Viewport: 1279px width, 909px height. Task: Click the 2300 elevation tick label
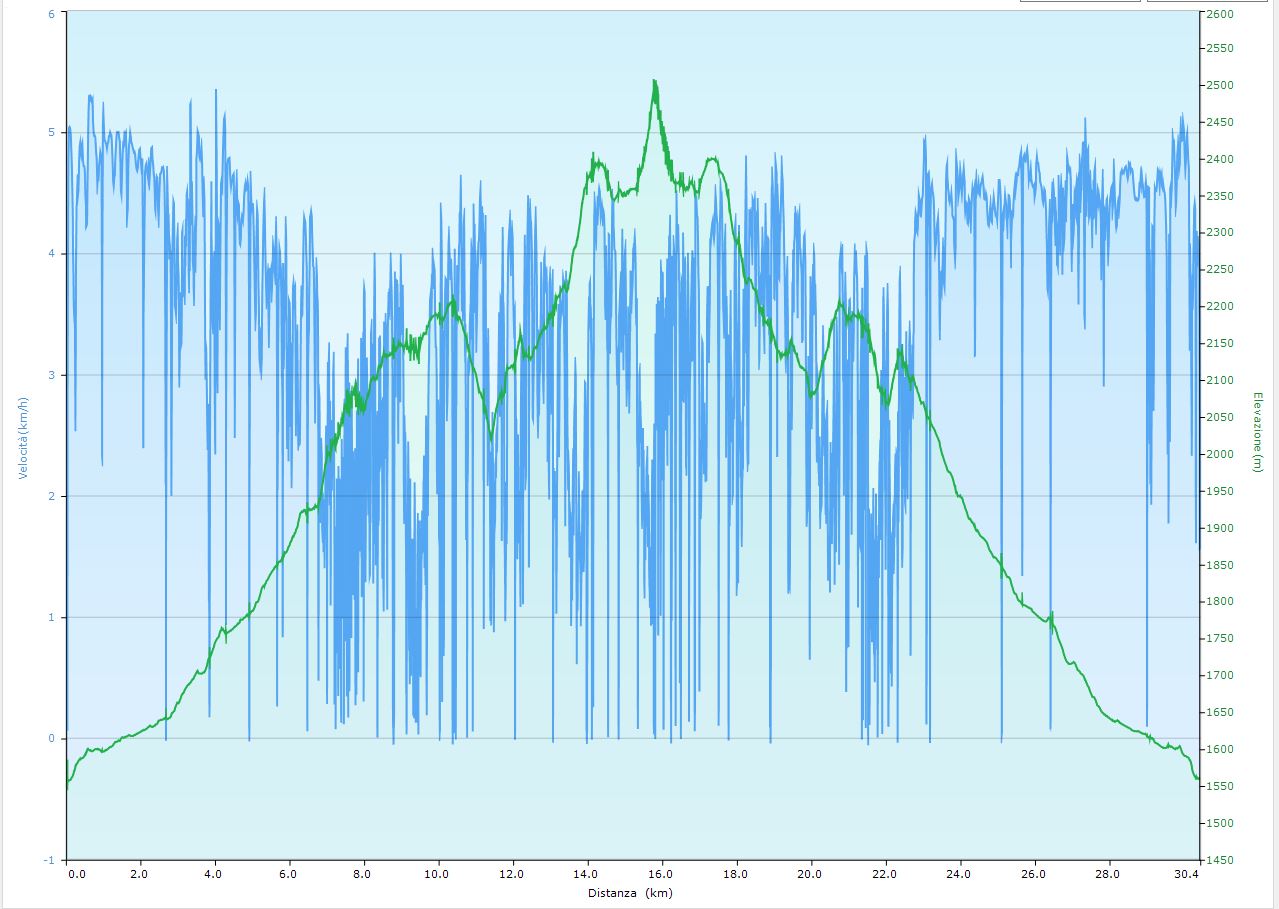[x=1219, y=233]
